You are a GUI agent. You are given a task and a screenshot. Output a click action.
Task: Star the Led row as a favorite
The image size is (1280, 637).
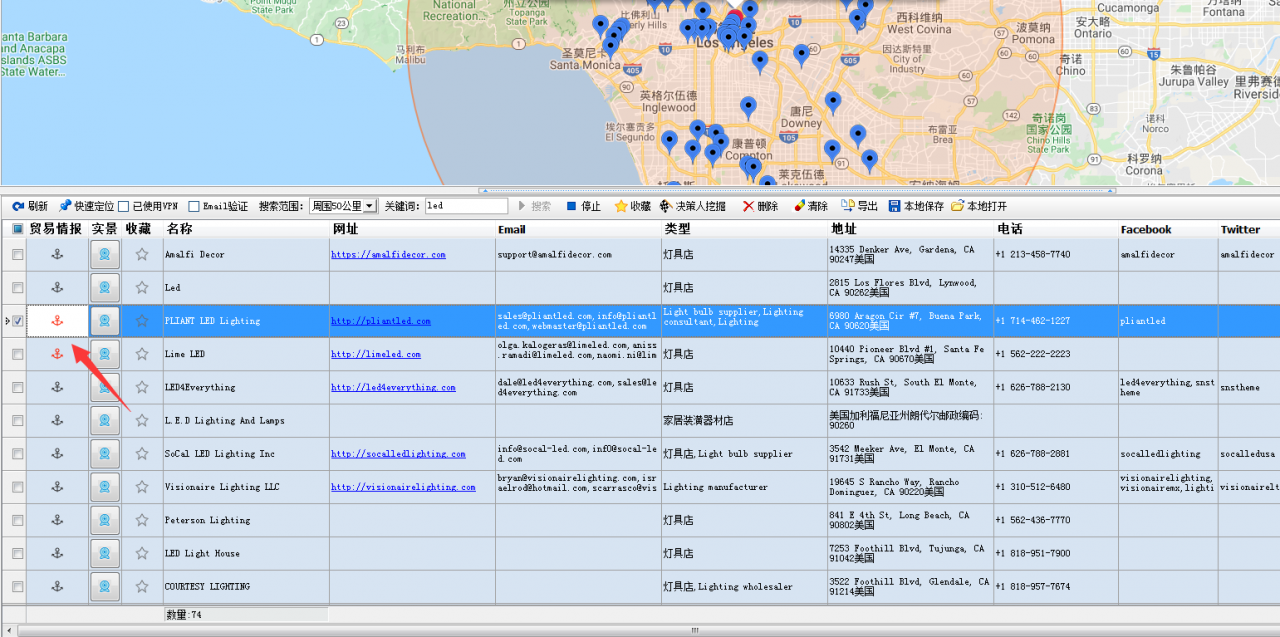pyautogui.click(x=142, y=288)
